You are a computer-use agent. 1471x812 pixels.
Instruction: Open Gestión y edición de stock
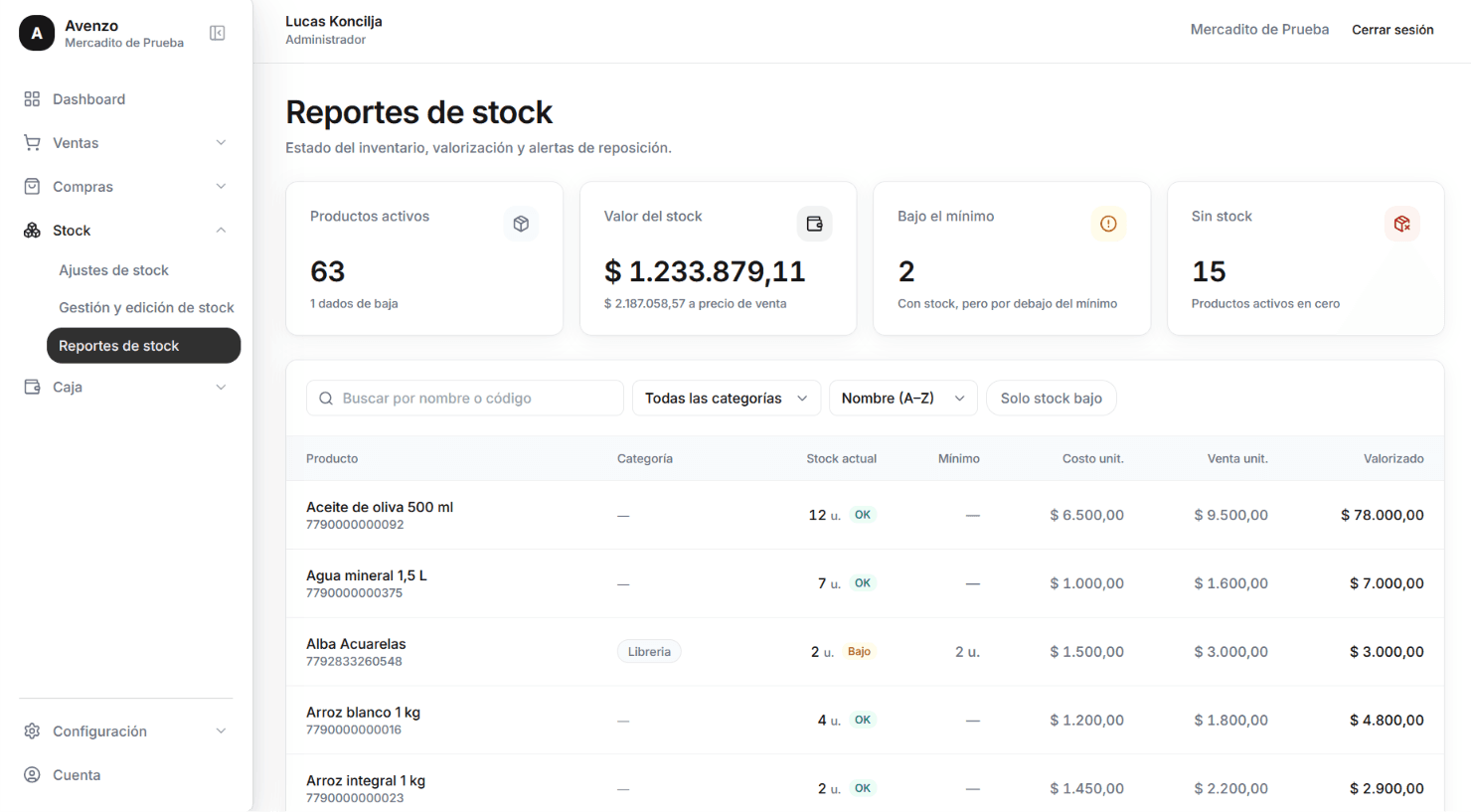(146, 308)
